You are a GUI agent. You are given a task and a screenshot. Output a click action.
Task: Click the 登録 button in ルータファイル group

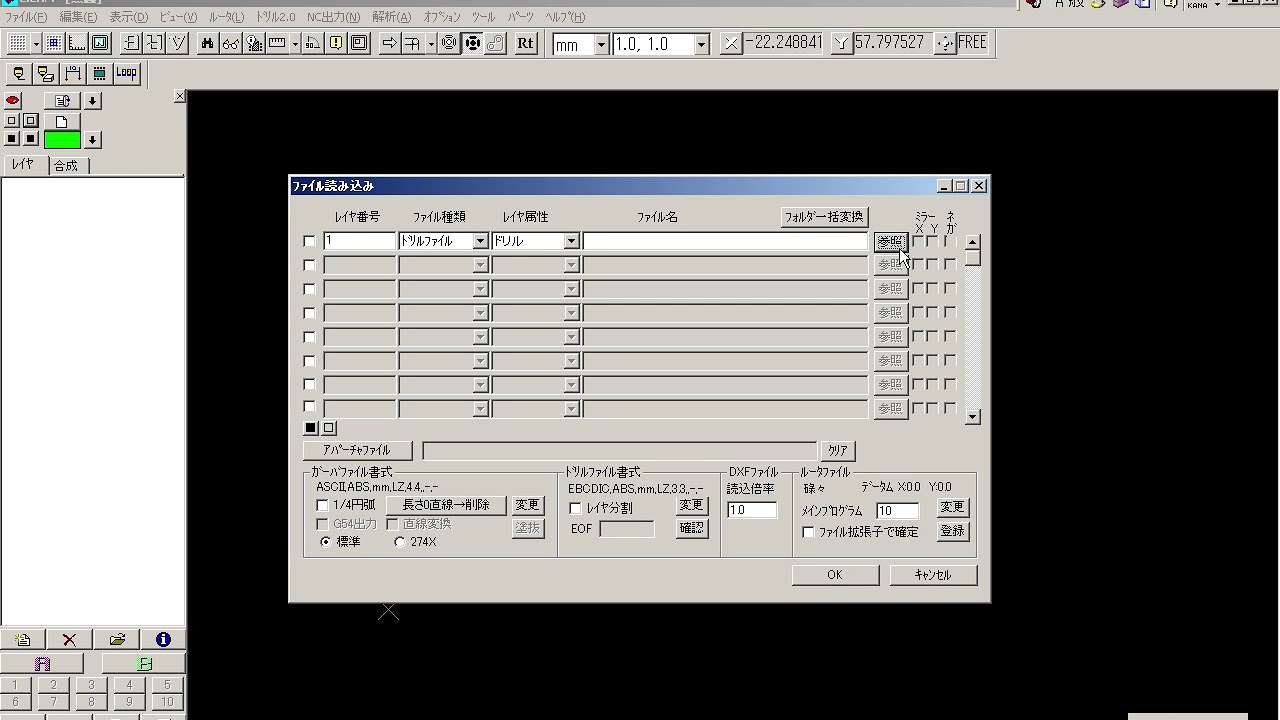click(x=952, y=531)
